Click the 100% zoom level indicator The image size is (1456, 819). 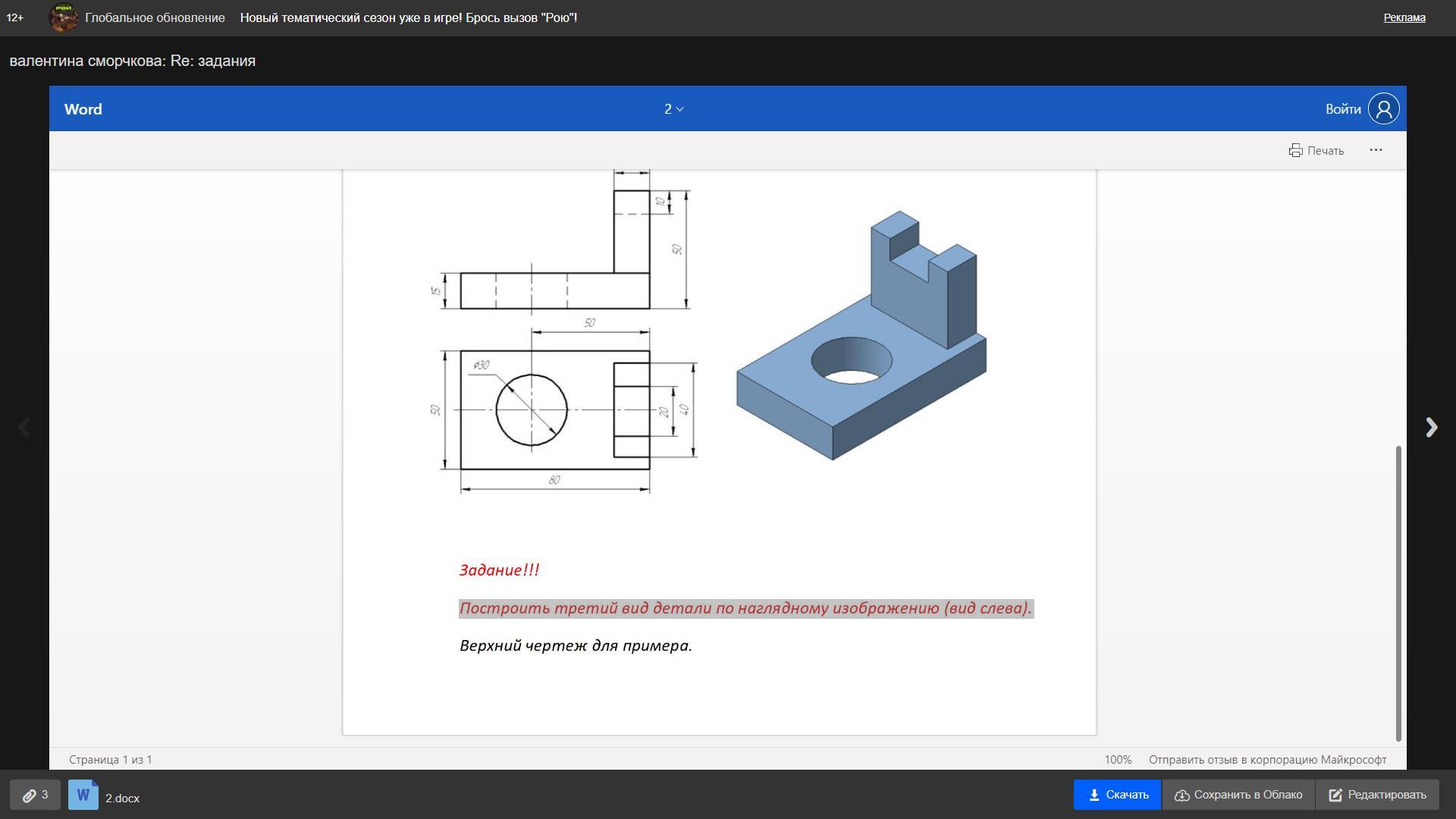1118,759
